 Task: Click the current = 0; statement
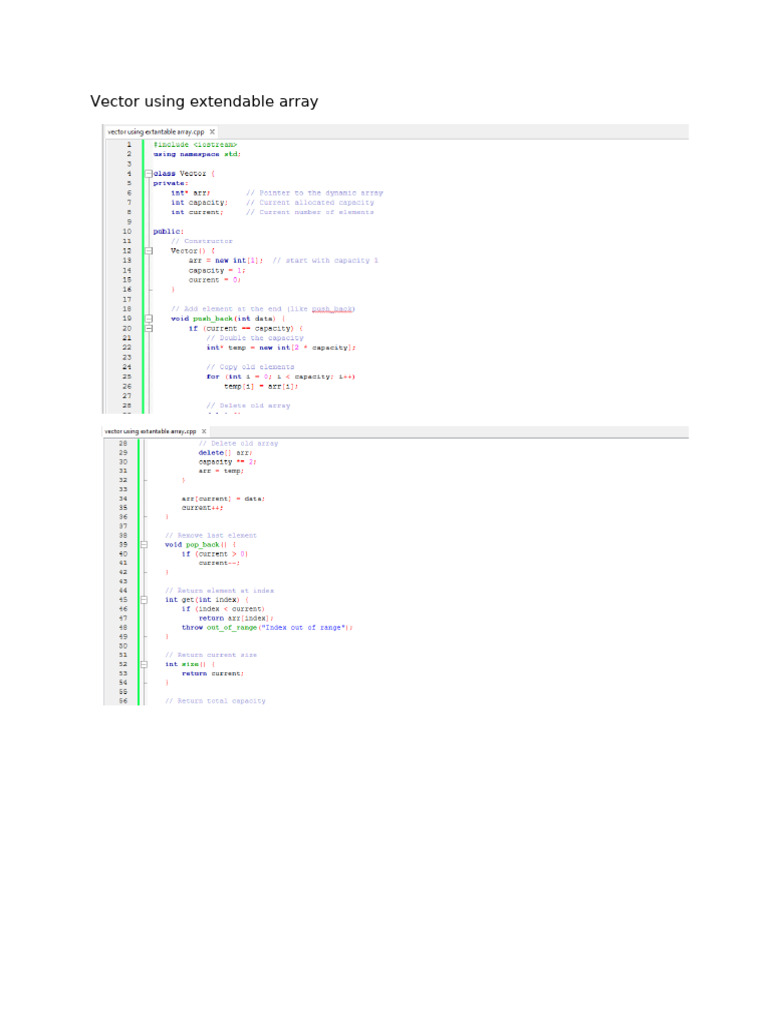pos(215,280)
